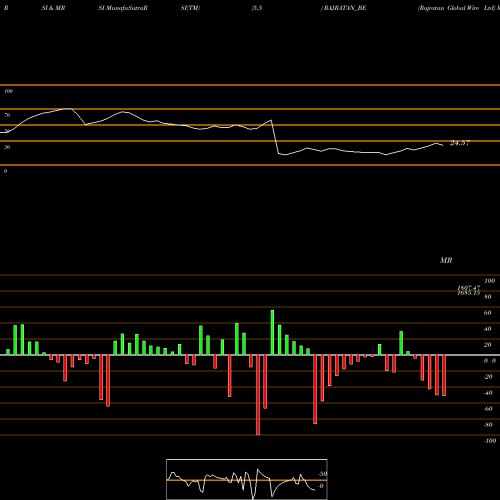Screen dimensions: 500x500
Task: Click the '-100' label on the MR axis
Action: (490, 441)
